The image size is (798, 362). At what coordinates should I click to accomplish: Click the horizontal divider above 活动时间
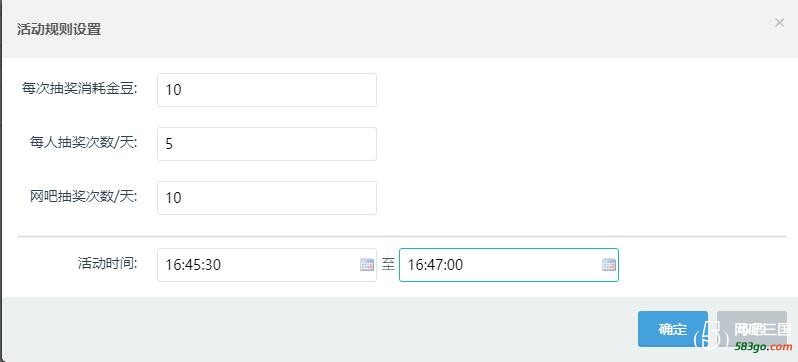[x=402, y=236]
